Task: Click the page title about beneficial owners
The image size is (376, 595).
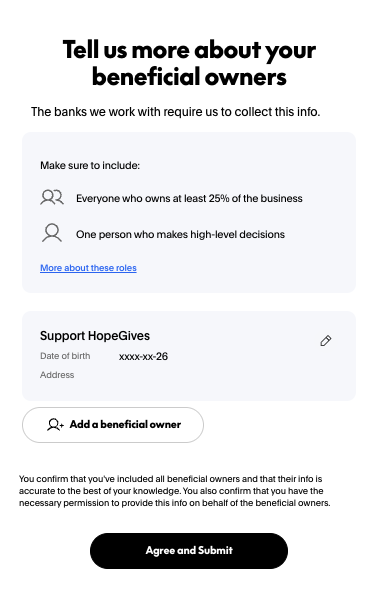Action: (x=189, y=63)
